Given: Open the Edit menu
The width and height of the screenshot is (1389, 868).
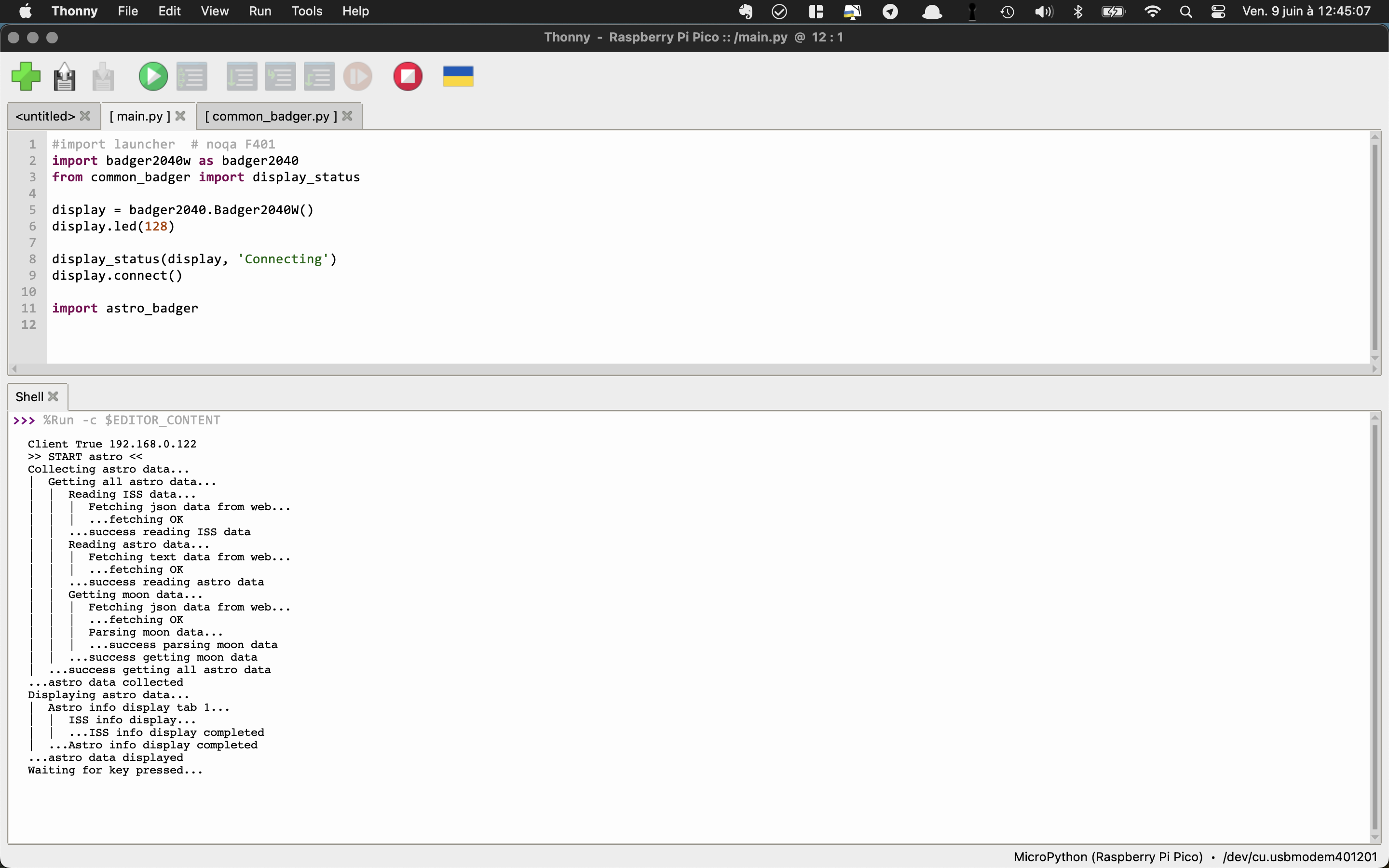Looking at the screenshot, I should tap(169, 11).
